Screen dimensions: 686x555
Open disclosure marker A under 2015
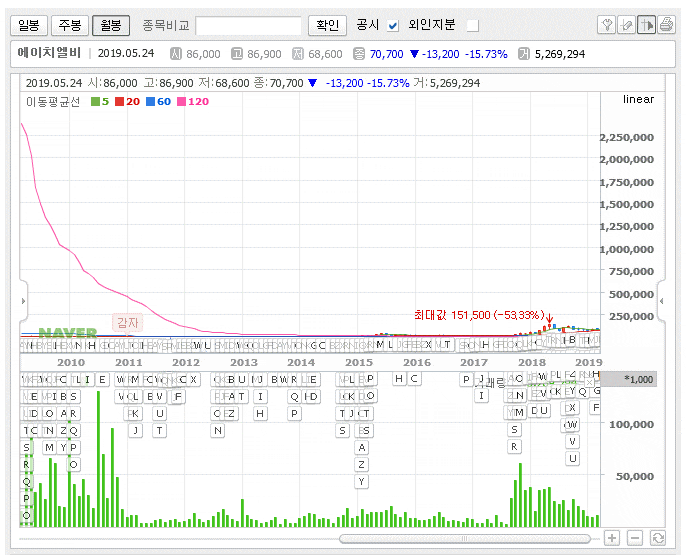coord(361,447)
